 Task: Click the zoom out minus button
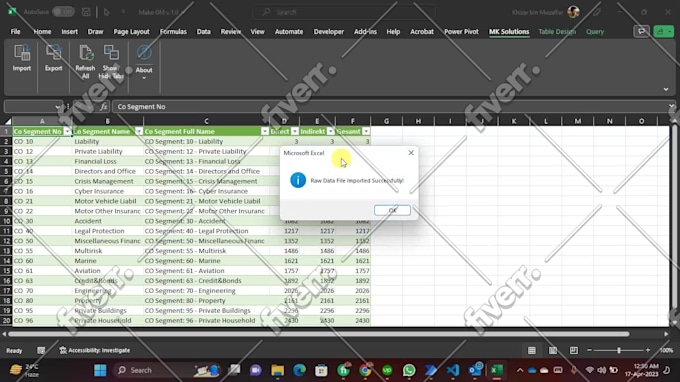click(x=589, y=350)
